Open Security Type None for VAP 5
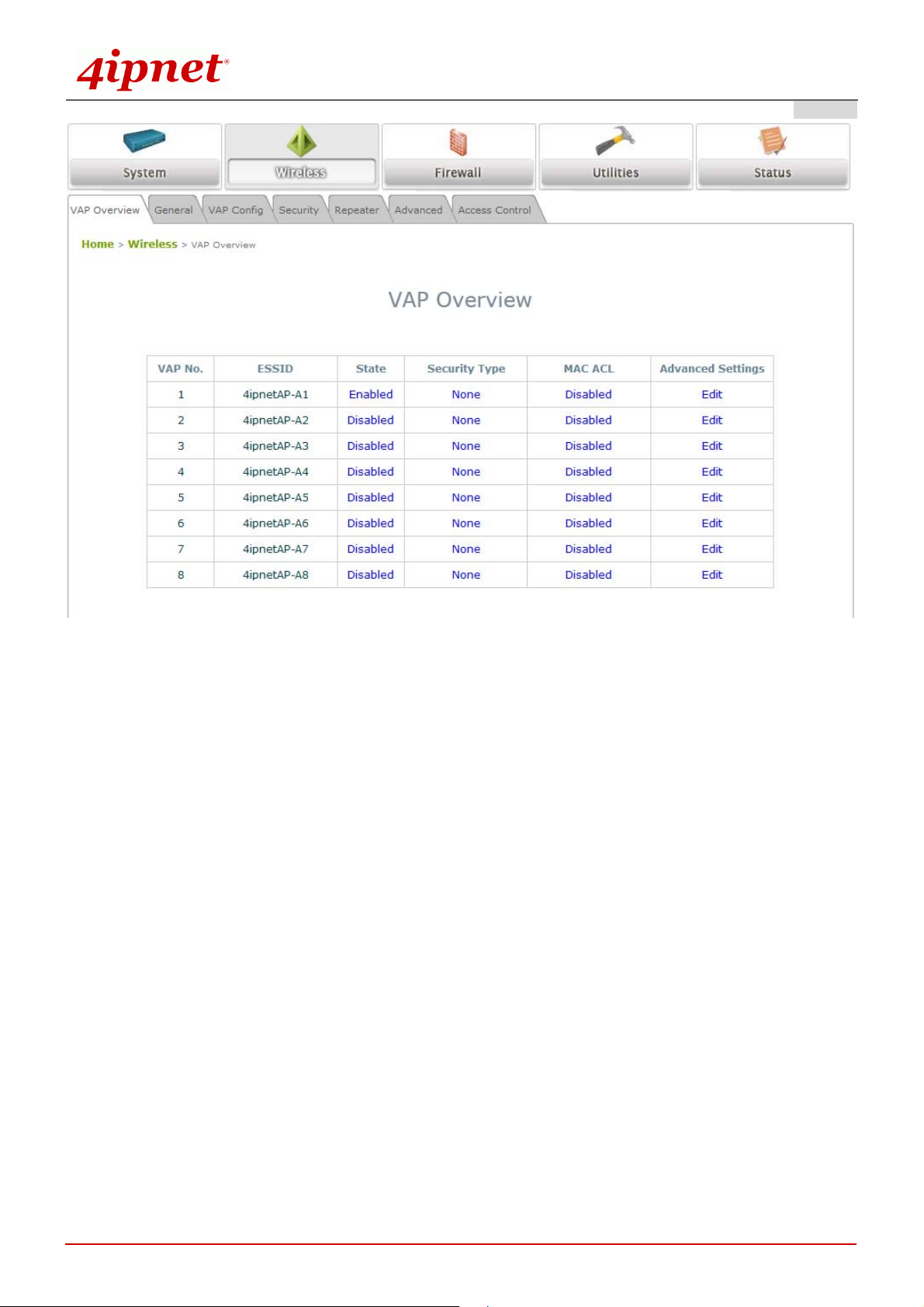The width and height of the screenshot is (924, 1307). [466, 498]
